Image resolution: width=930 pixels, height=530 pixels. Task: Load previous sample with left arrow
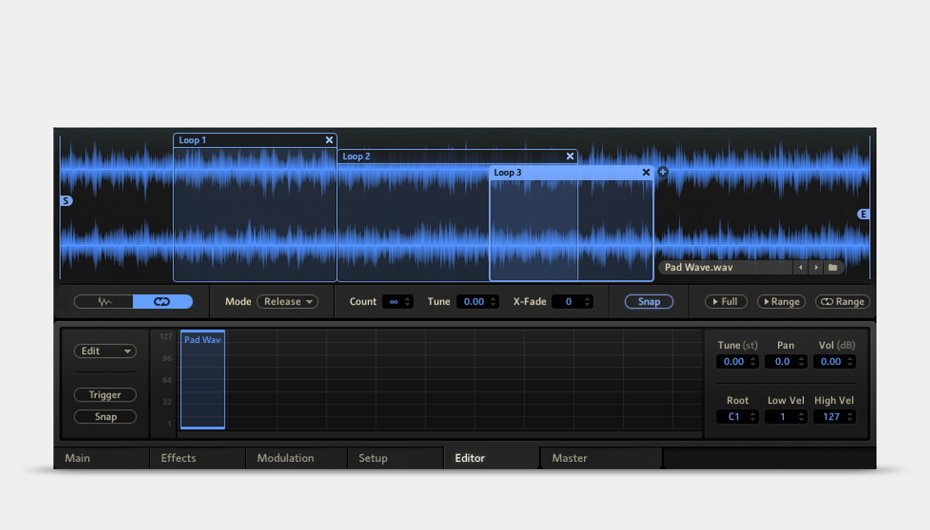click(800, 268)
